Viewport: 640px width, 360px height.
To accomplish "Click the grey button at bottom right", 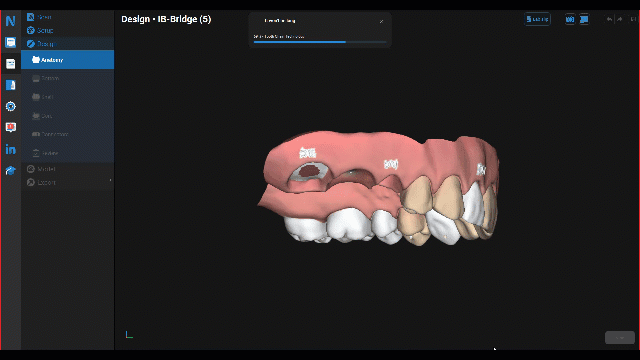I will click(x=620, y=338).
